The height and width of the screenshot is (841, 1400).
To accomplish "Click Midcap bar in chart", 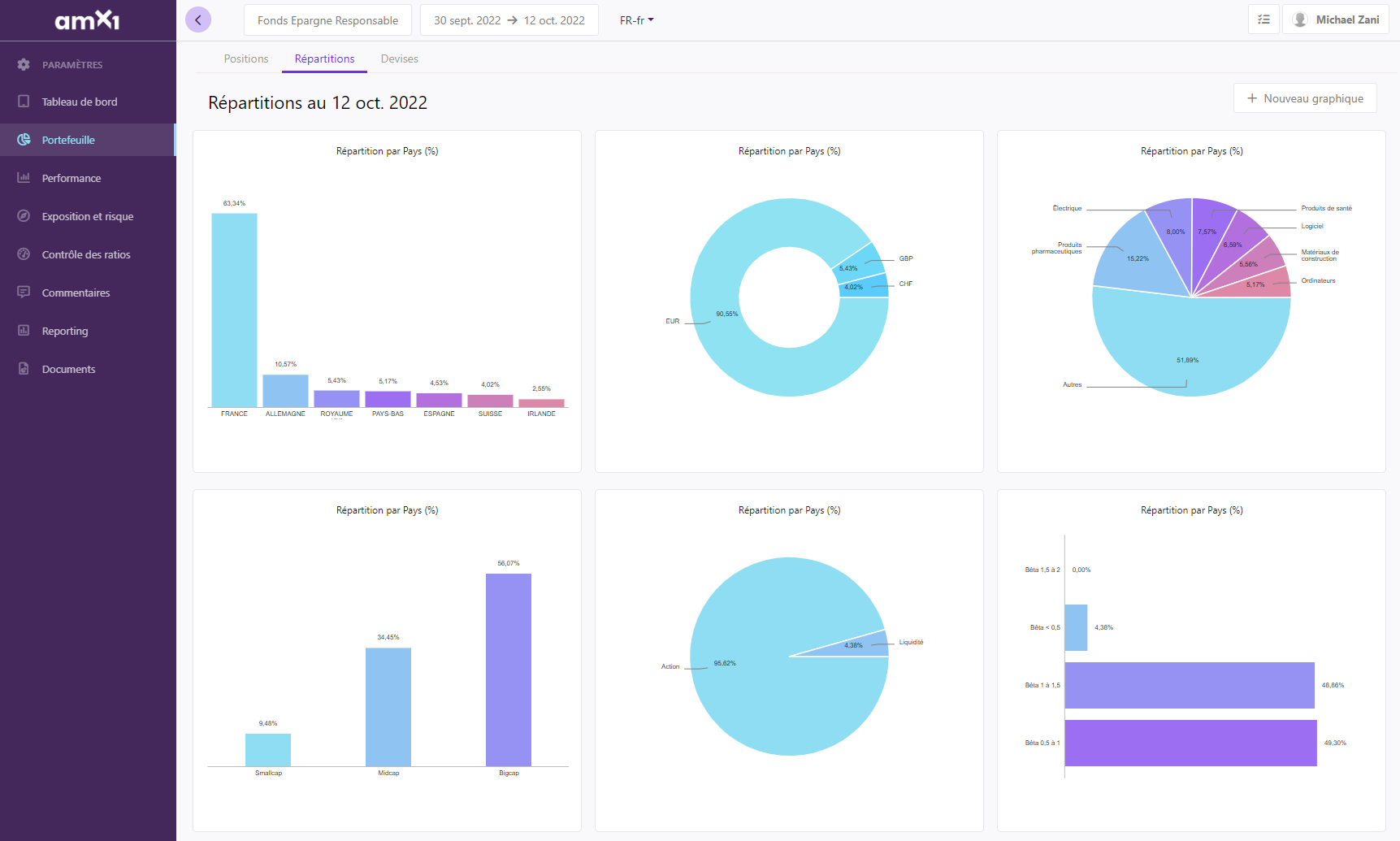I will (388, 707).
